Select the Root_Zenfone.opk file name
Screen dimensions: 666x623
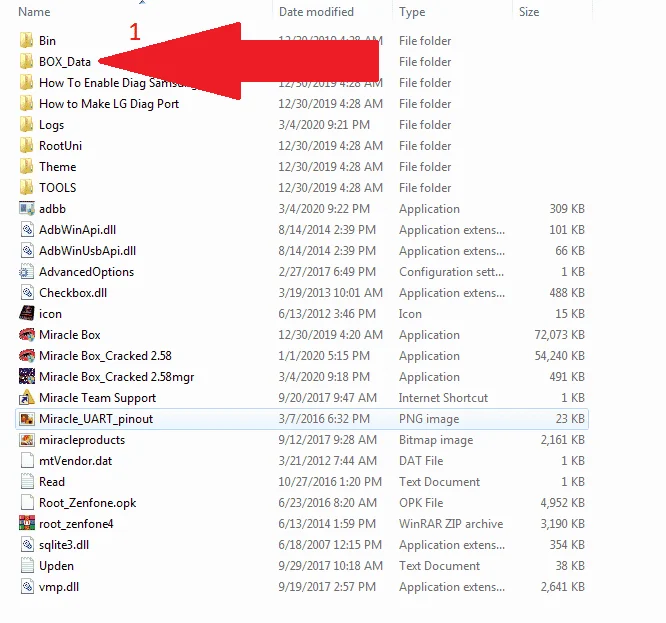tap(87, 503)
